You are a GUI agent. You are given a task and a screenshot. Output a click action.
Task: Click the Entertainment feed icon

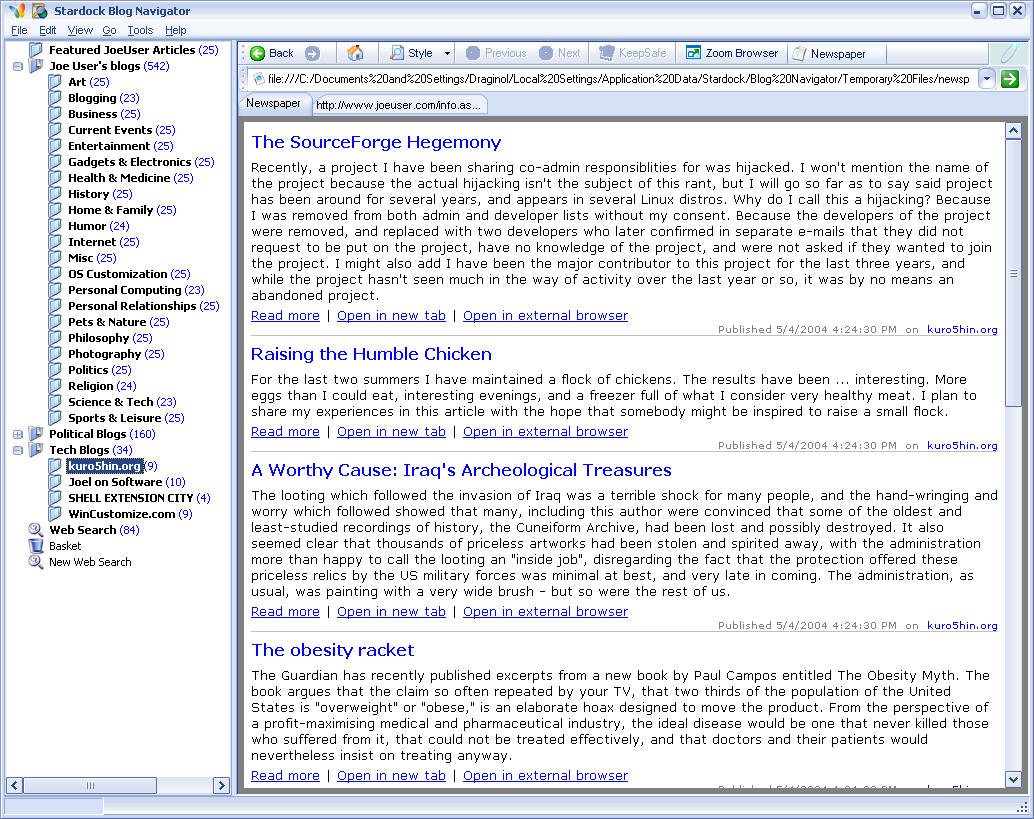(x=56, y=146)
